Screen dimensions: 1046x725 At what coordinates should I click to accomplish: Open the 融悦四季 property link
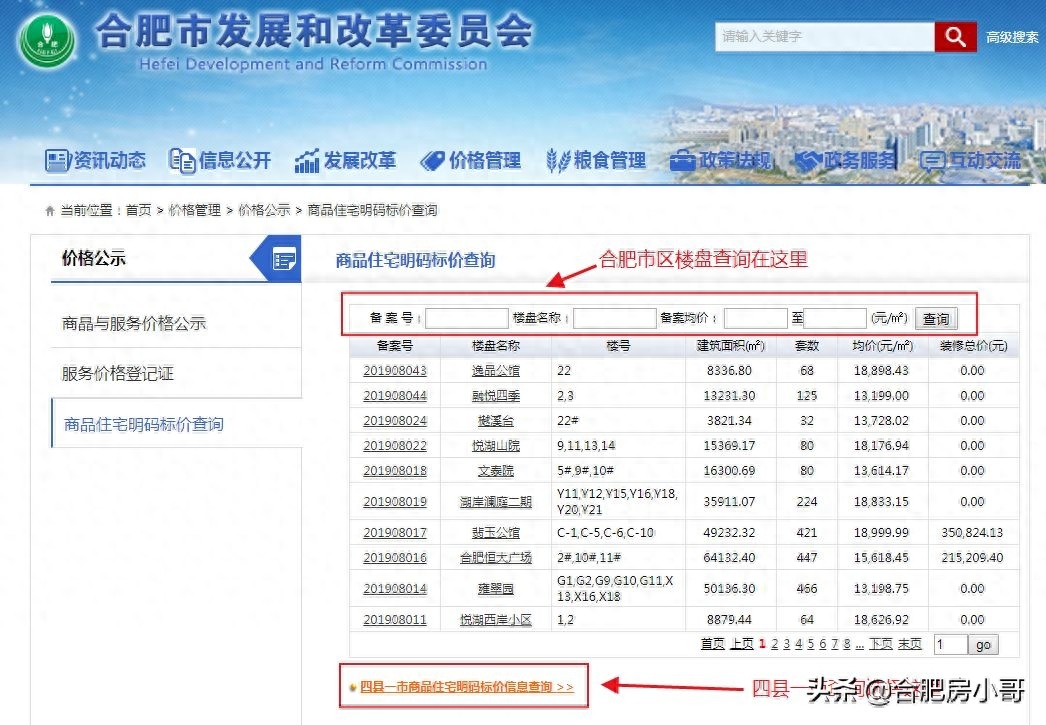(496, 396)
